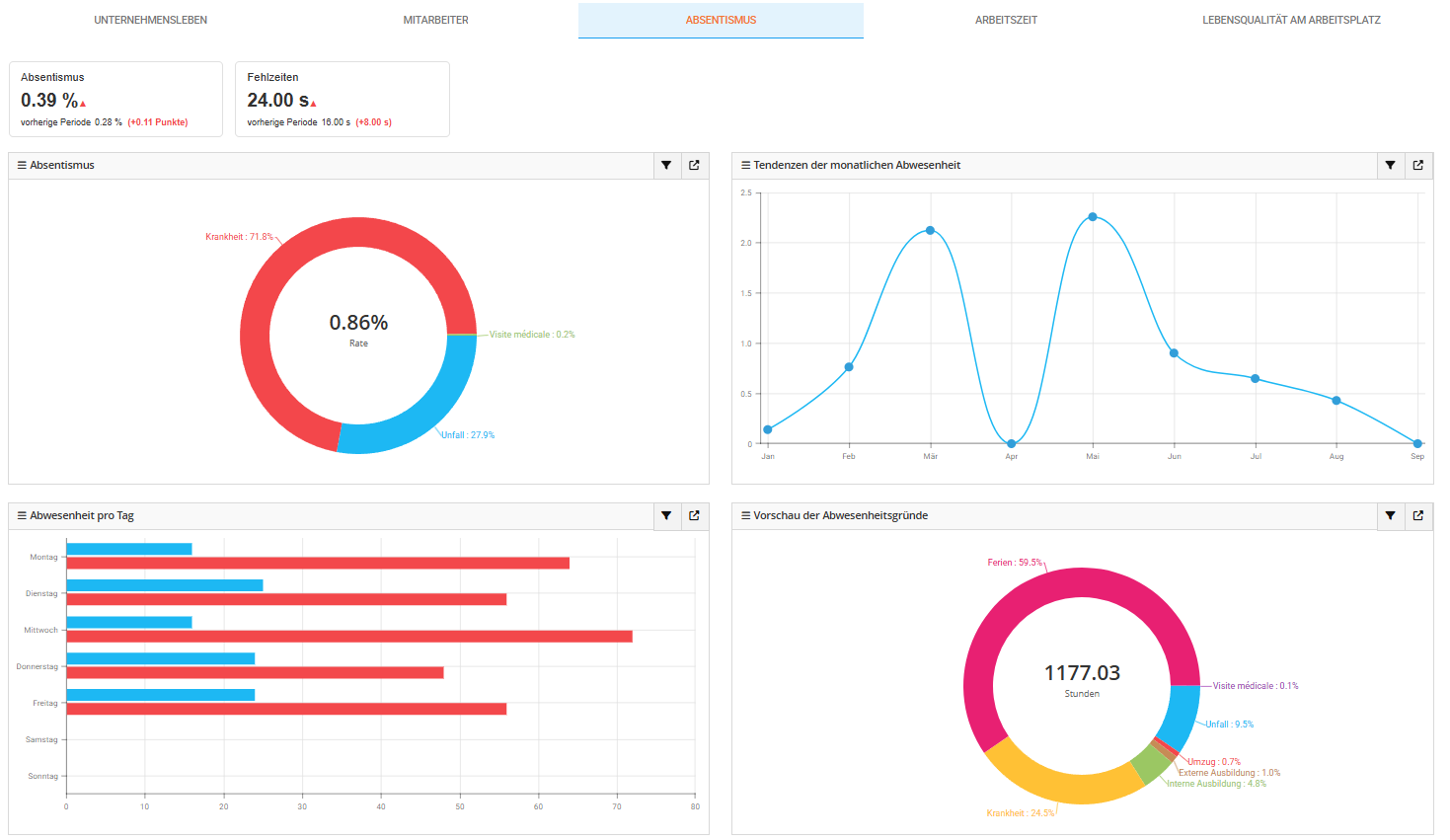
Task: Click the export icon on Tendenzen der monatlichen Abwesenheit
Action: (x=1417, y=165)
